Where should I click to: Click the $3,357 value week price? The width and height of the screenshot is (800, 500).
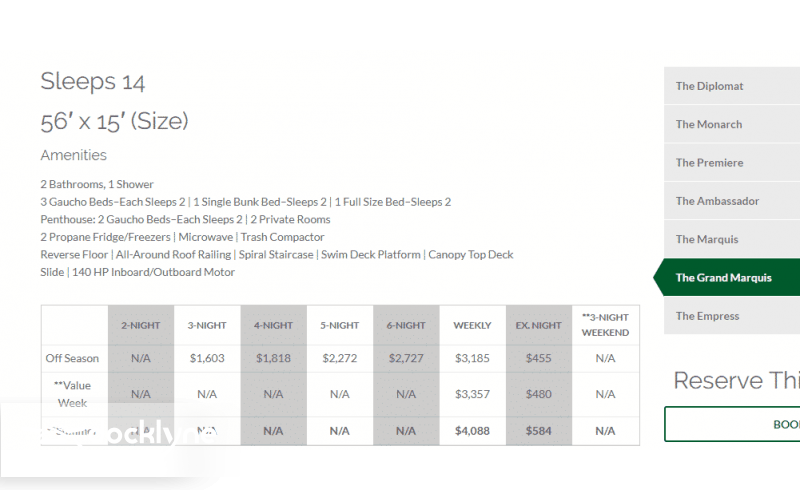click(472, 394)
